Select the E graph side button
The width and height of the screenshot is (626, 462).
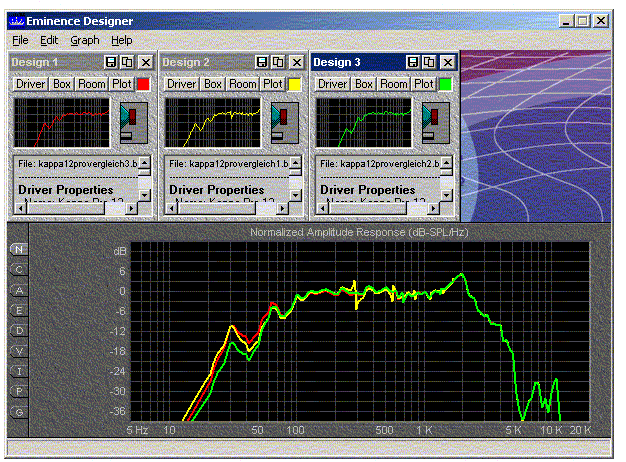[x=19, y=310]
